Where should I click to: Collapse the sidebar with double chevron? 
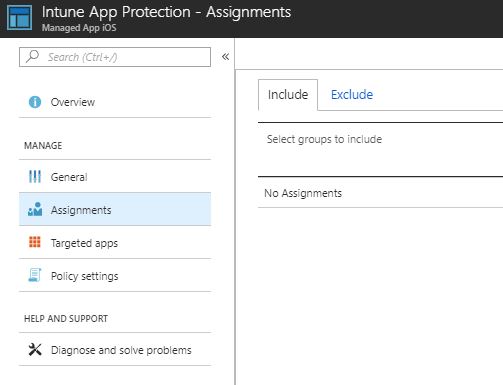pos(226,57)
